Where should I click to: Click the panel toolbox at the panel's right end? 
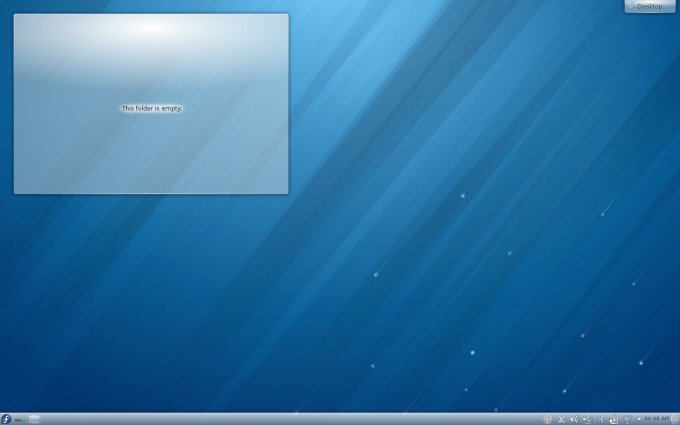pos(676,419)
